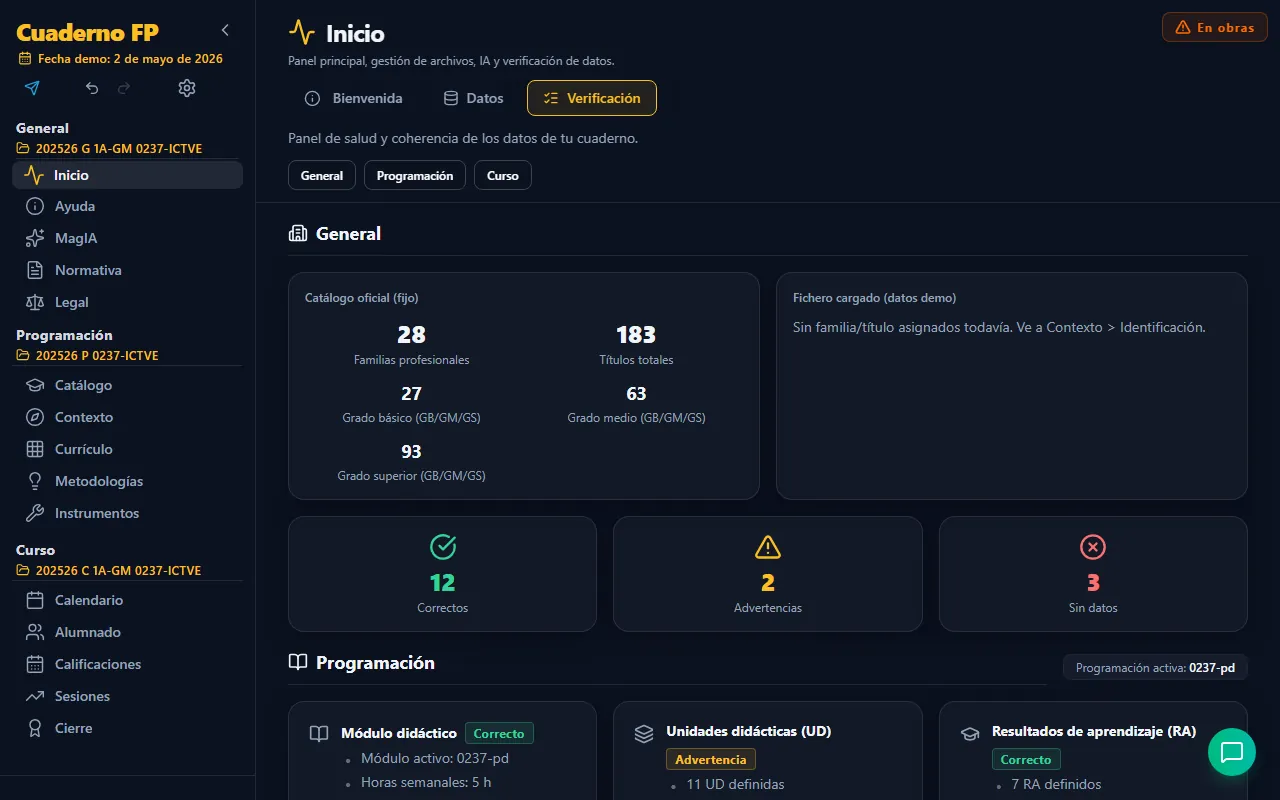Open Cierre in the sidebar
This screenshot has width=1280, height=800.
[127, 728]
